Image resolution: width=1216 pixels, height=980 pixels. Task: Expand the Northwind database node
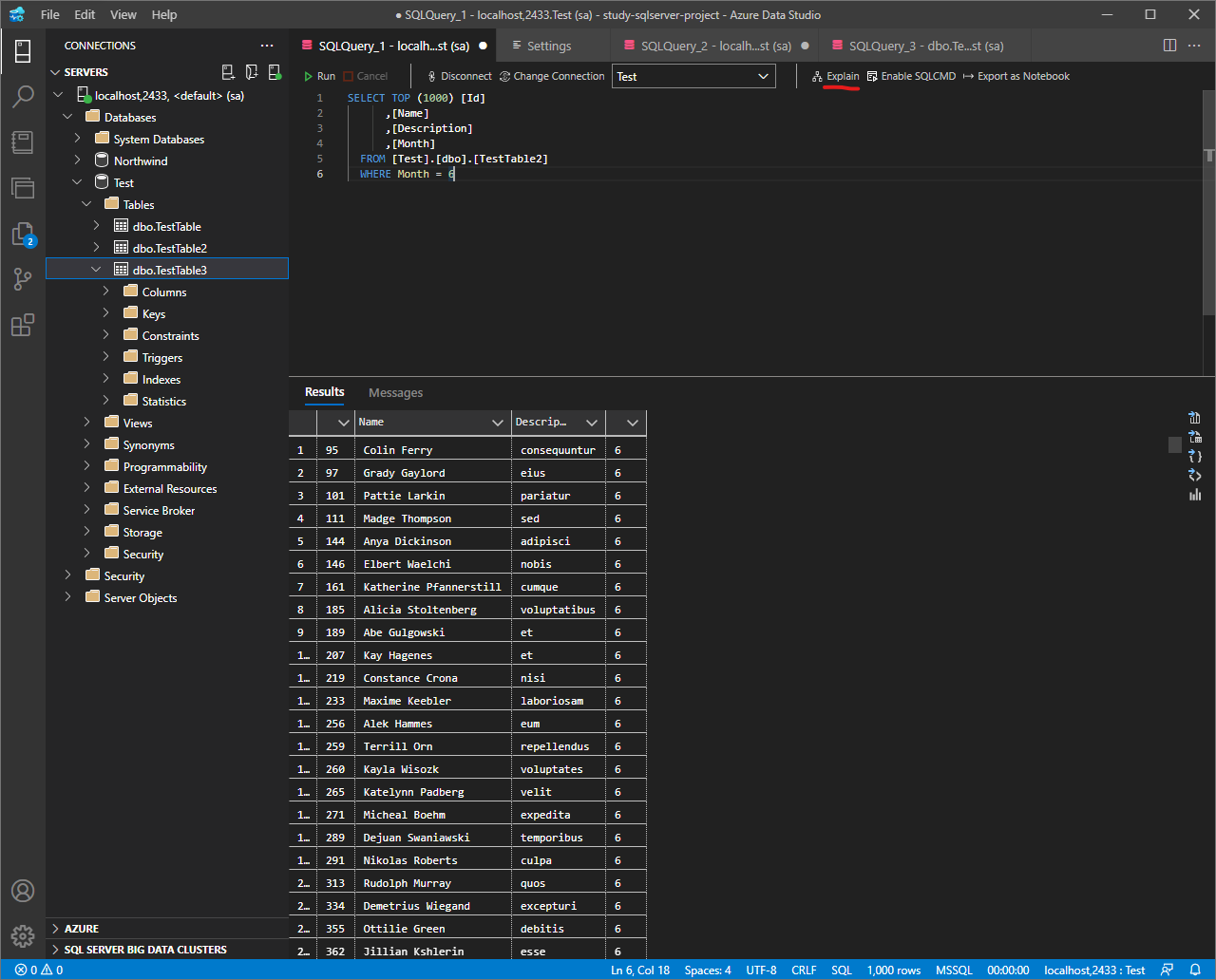[x=78, y=160]
